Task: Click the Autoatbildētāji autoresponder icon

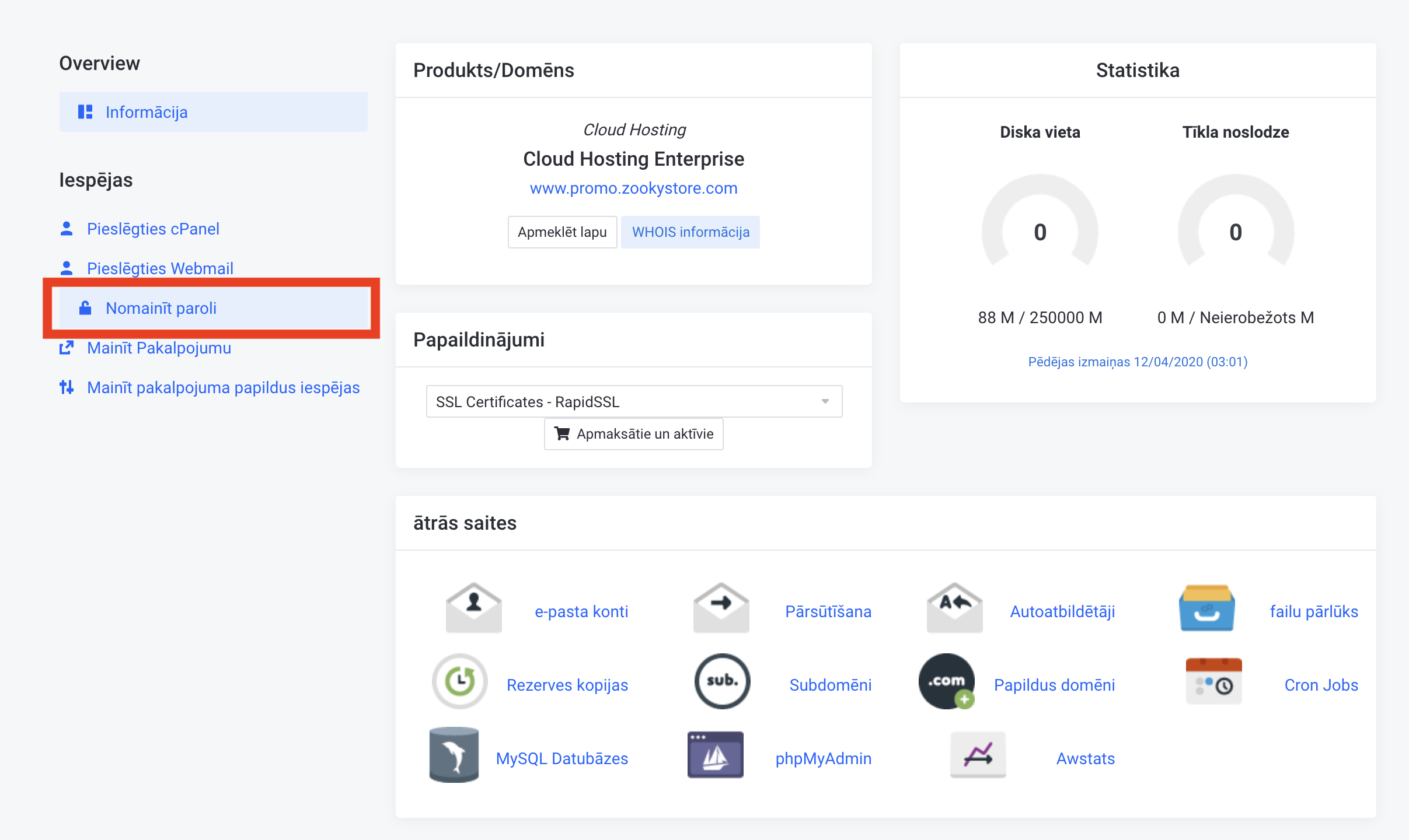Action: (x=954, y=608)
